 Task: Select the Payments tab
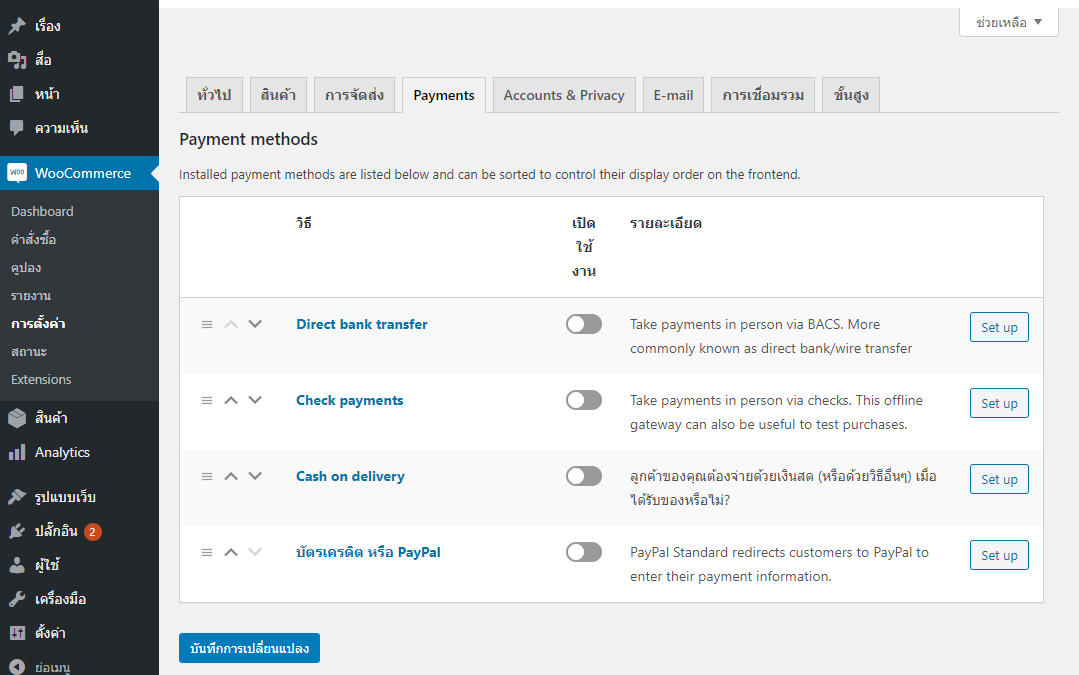(444, 95)
